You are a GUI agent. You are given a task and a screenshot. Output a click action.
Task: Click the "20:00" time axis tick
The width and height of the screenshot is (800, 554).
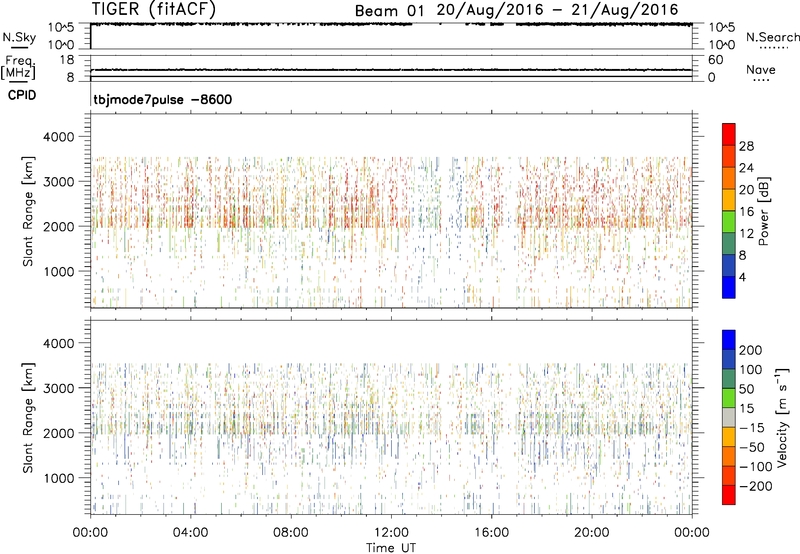(x=591, y=533)
